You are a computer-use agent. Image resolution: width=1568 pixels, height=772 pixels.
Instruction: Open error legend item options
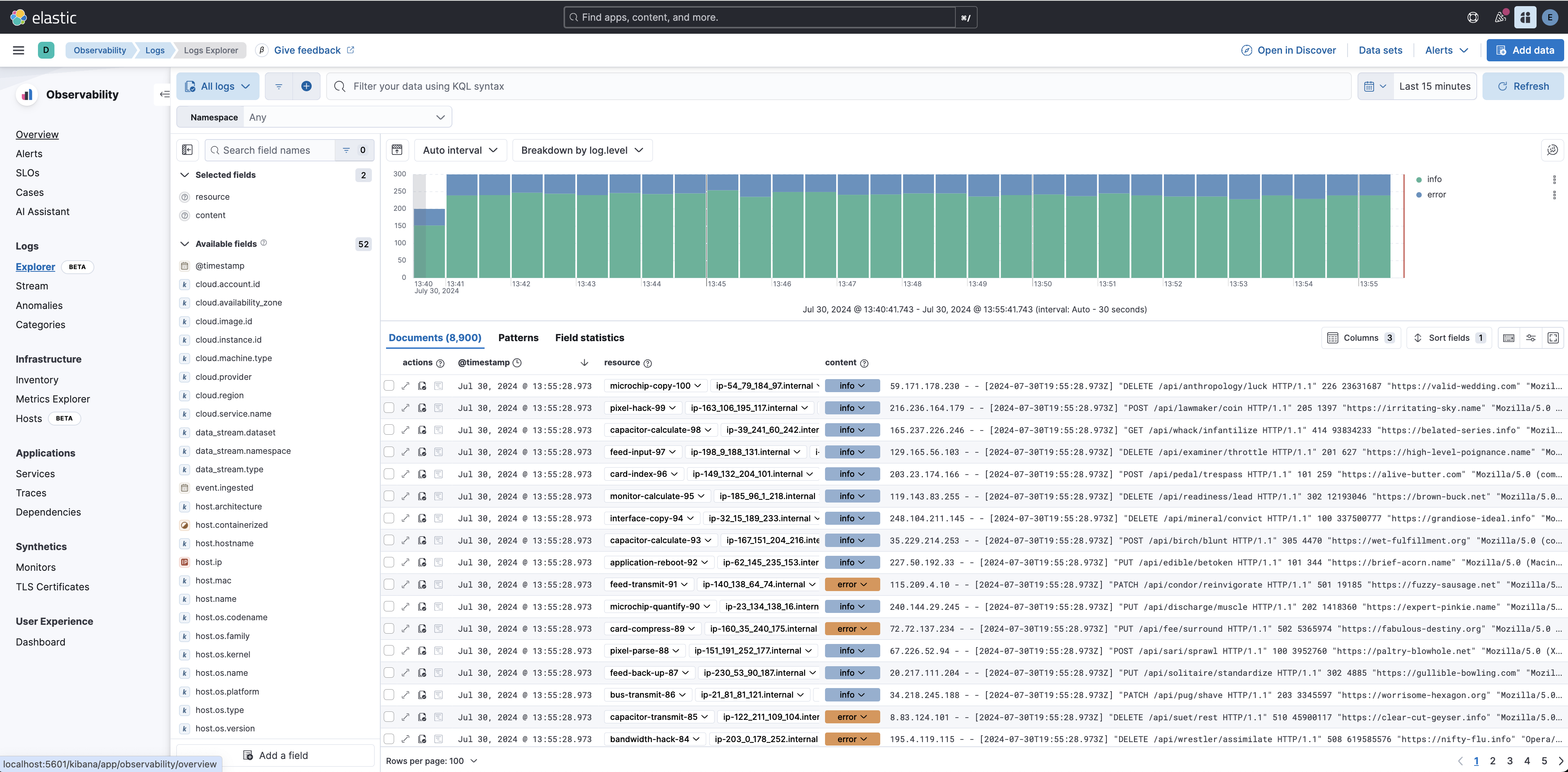(1554, 195)
